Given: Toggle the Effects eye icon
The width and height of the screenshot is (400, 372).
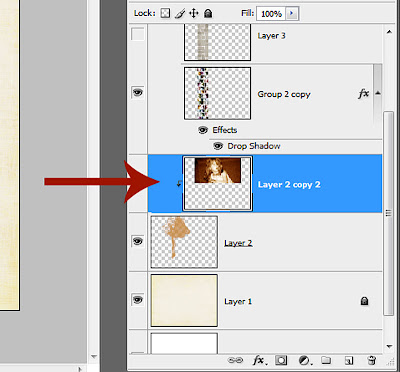Looking at the screenshot, I should 203,130.
